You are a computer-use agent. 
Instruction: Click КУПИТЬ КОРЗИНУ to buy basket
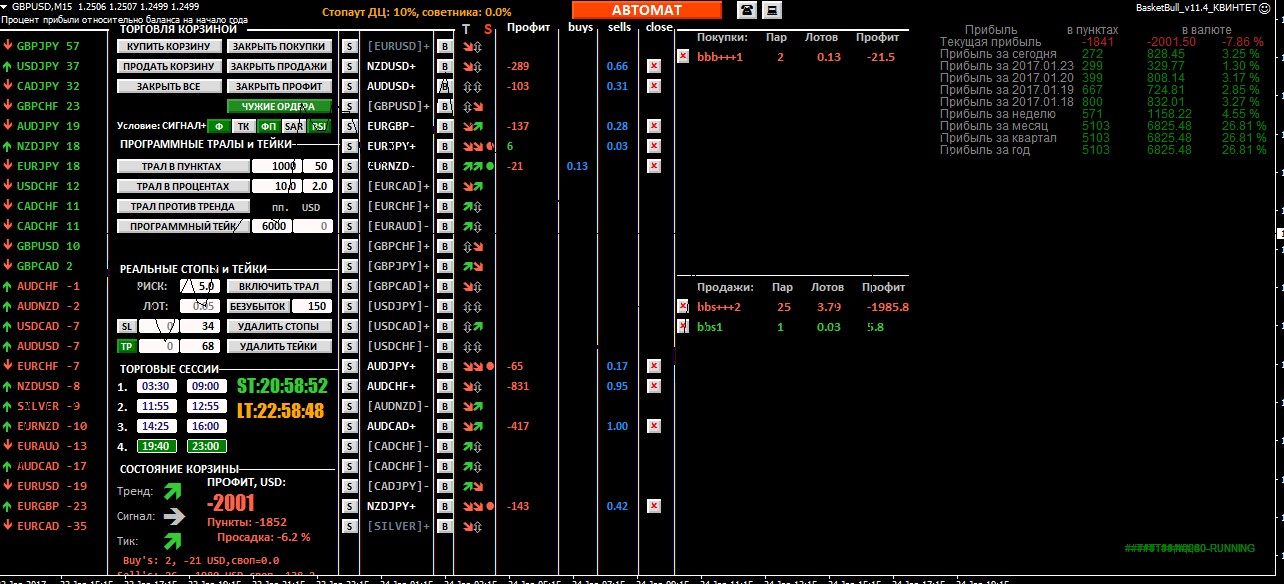pyautogui.click(x=168, y=46)
